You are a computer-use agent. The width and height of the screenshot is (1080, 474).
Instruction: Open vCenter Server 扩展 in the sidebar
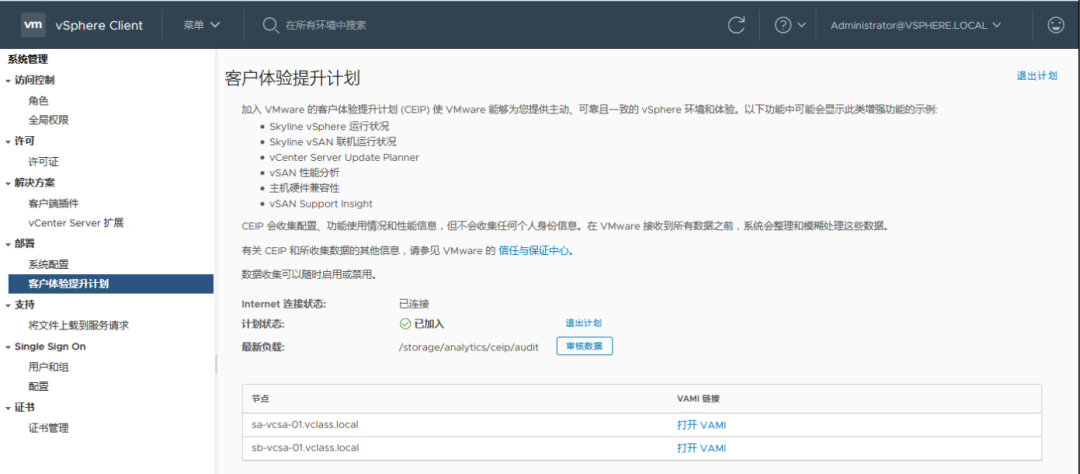click(76, 223)
